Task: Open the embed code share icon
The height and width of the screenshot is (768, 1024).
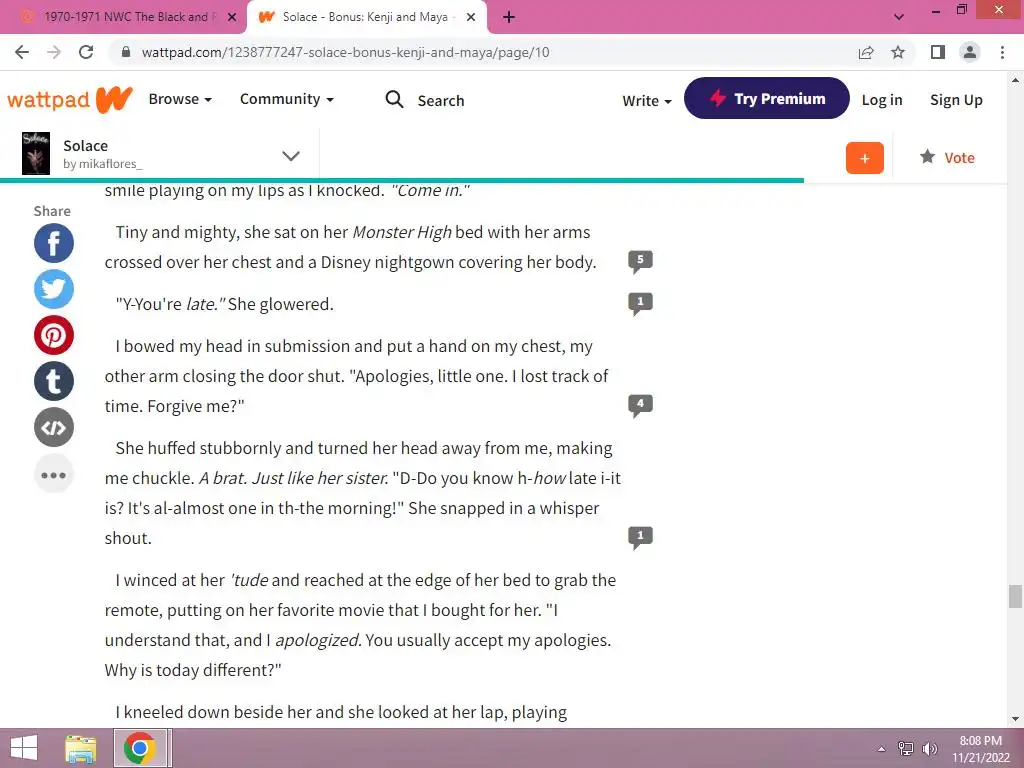Action: [x=54, y=427]
